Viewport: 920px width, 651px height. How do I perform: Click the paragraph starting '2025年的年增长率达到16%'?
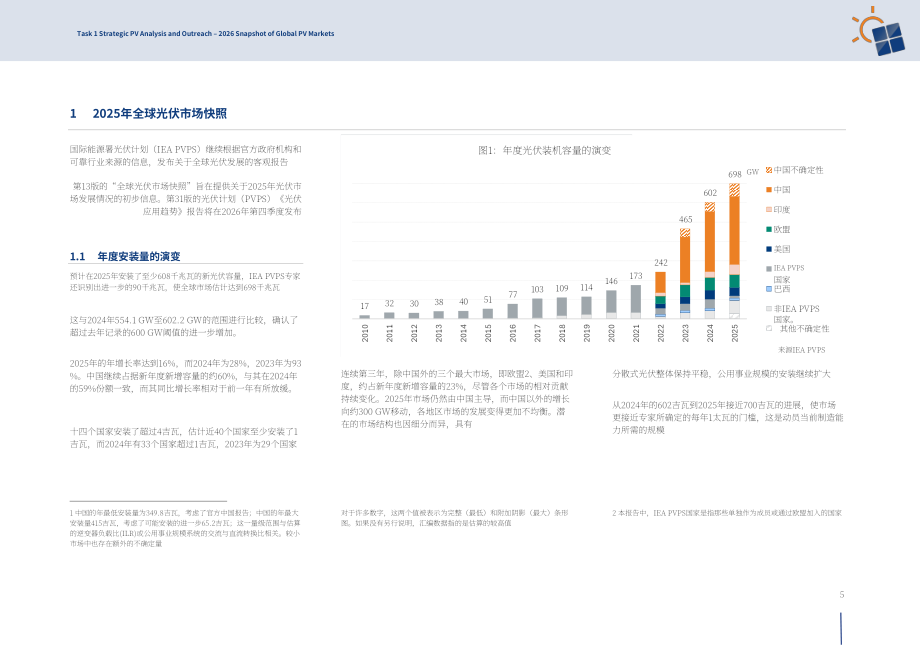185,377
